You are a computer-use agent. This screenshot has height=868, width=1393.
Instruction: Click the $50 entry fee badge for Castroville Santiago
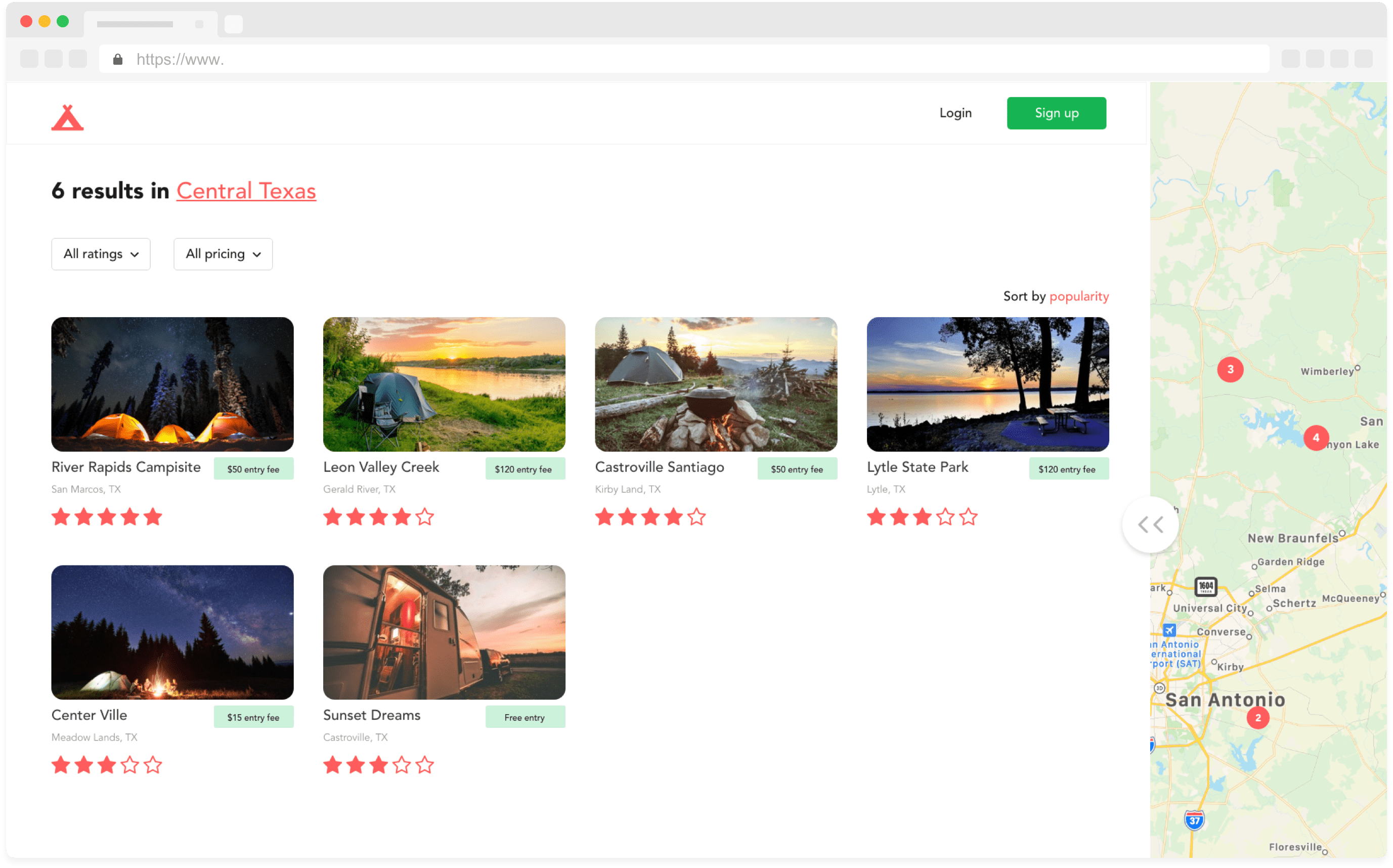click(x=797, y=469)
